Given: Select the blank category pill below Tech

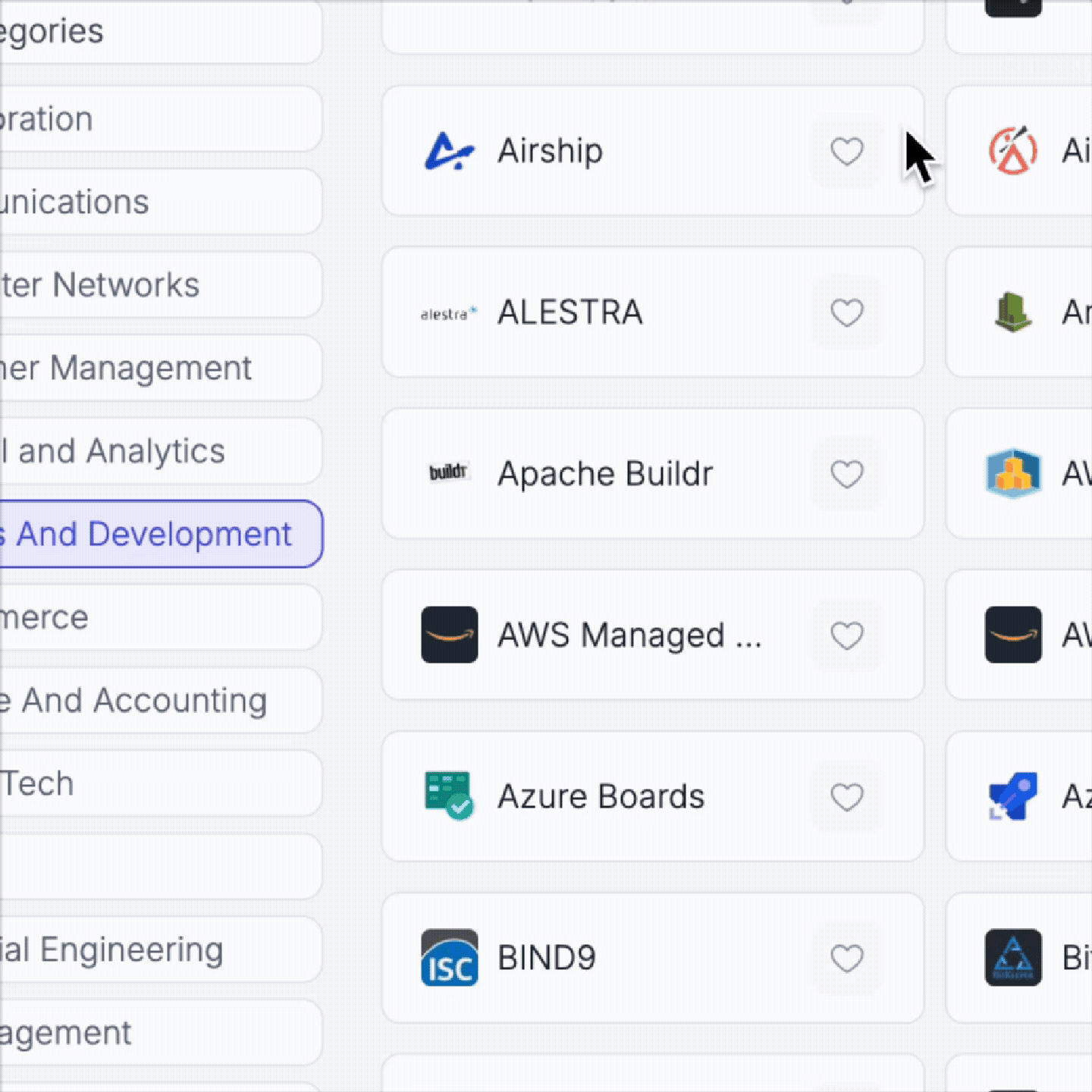Looking at the screenshot, I should pyautogui.click(x=161, y=866).
